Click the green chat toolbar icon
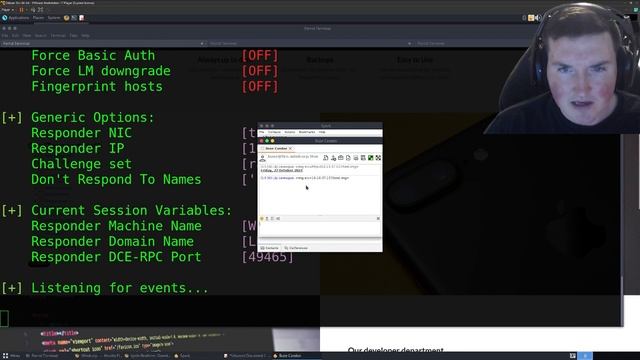This screenshot has height=360, width=640. (371, 158)
